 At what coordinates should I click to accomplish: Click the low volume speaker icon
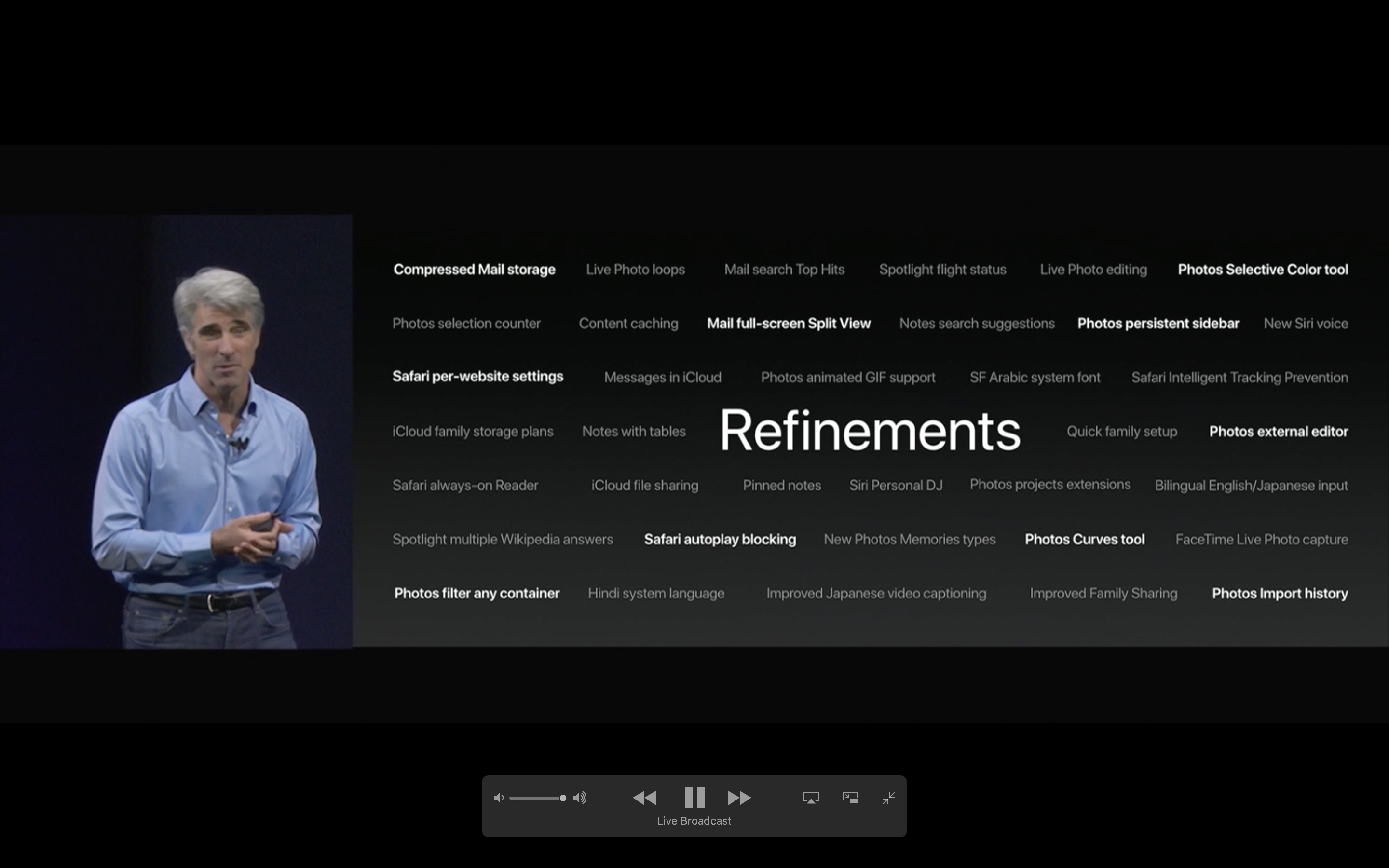[498, 798]
